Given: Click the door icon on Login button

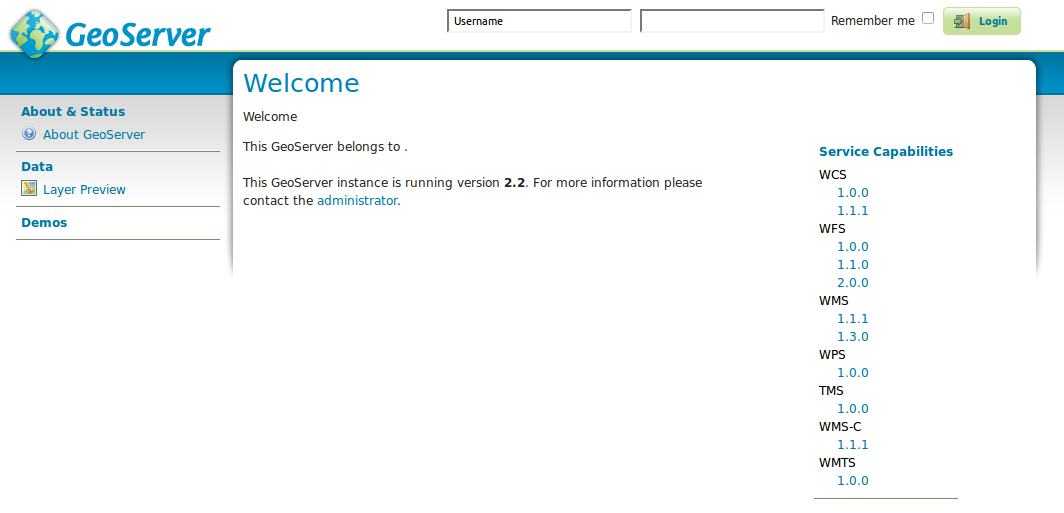Looking at the screenshot, I should point(962,21).
